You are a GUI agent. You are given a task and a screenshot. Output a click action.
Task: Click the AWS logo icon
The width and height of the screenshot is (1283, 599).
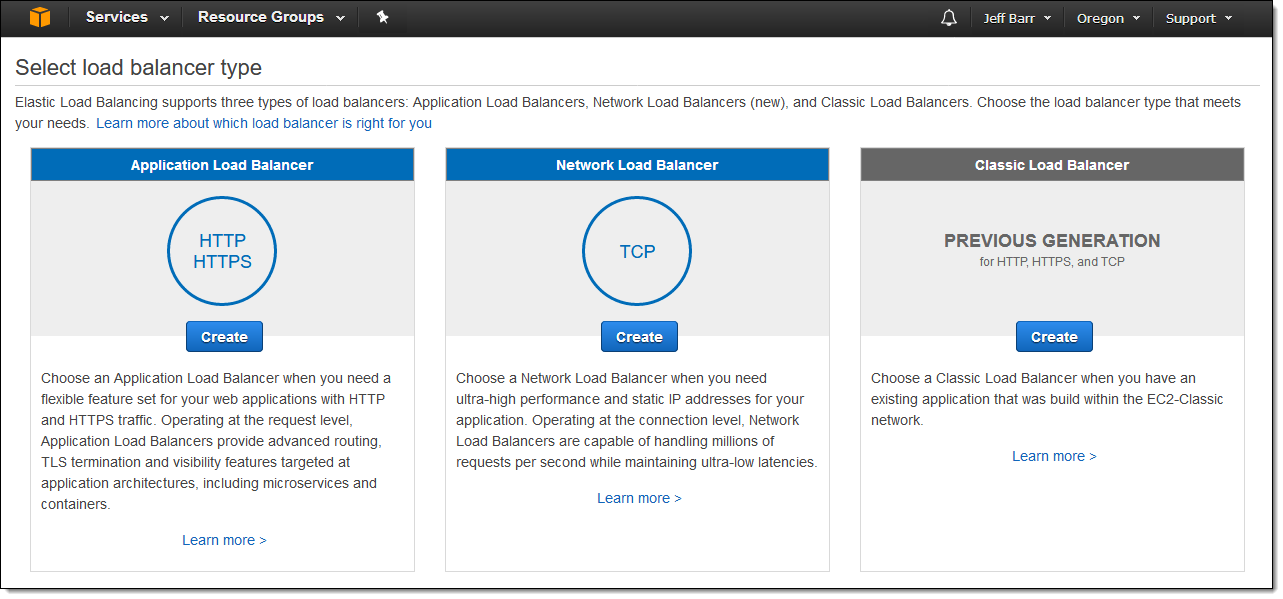click(39, 17)
